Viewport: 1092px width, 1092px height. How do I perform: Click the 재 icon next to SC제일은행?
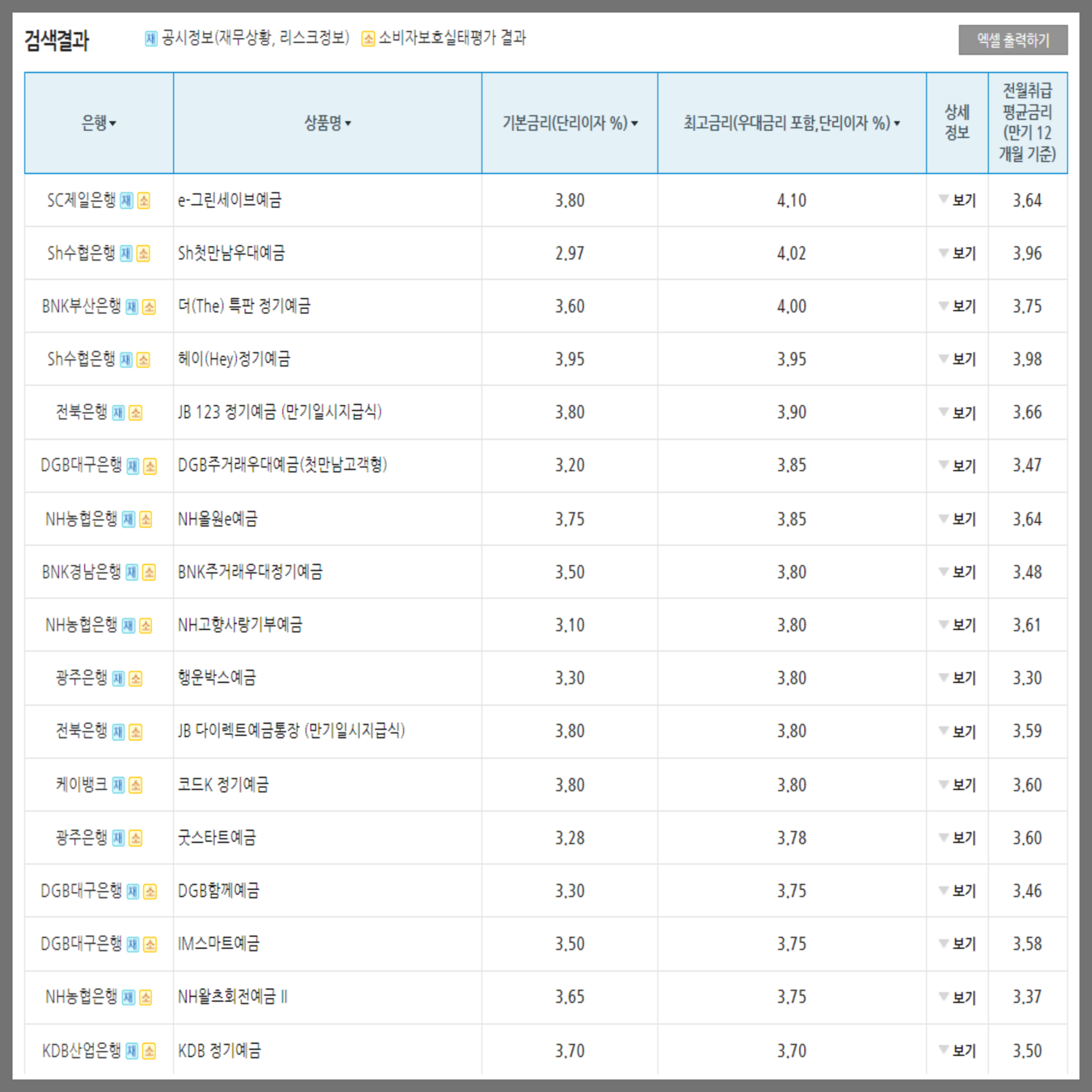pyautogui.click(x=126, y=200)
